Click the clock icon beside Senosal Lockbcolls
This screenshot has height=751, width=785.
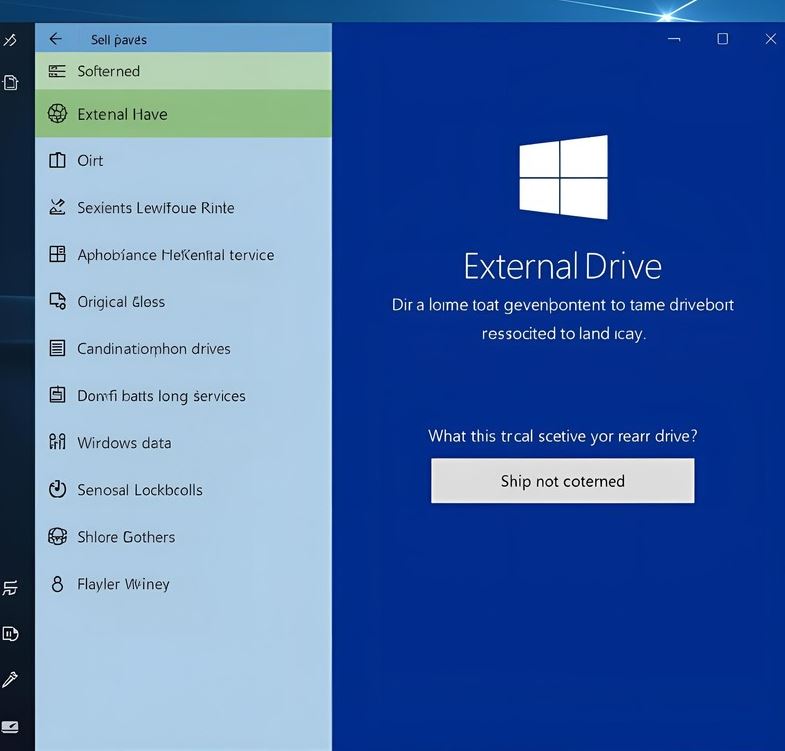pos(57,489)
